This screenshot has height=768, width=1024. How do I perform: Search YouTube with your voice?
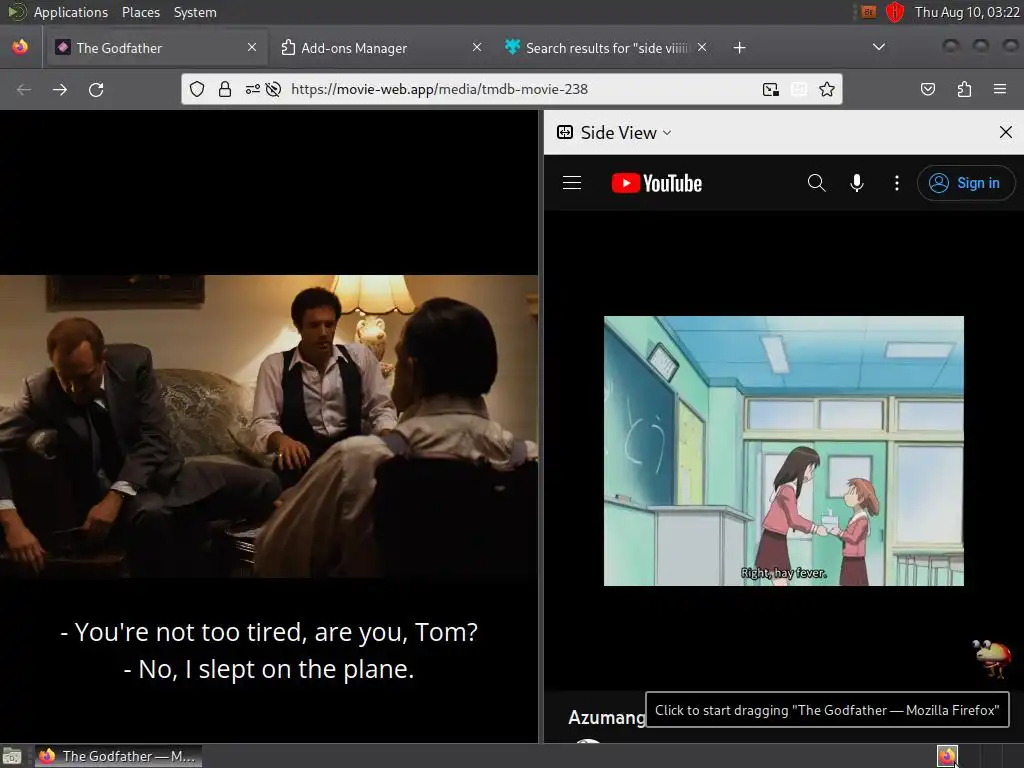(857, 183)
